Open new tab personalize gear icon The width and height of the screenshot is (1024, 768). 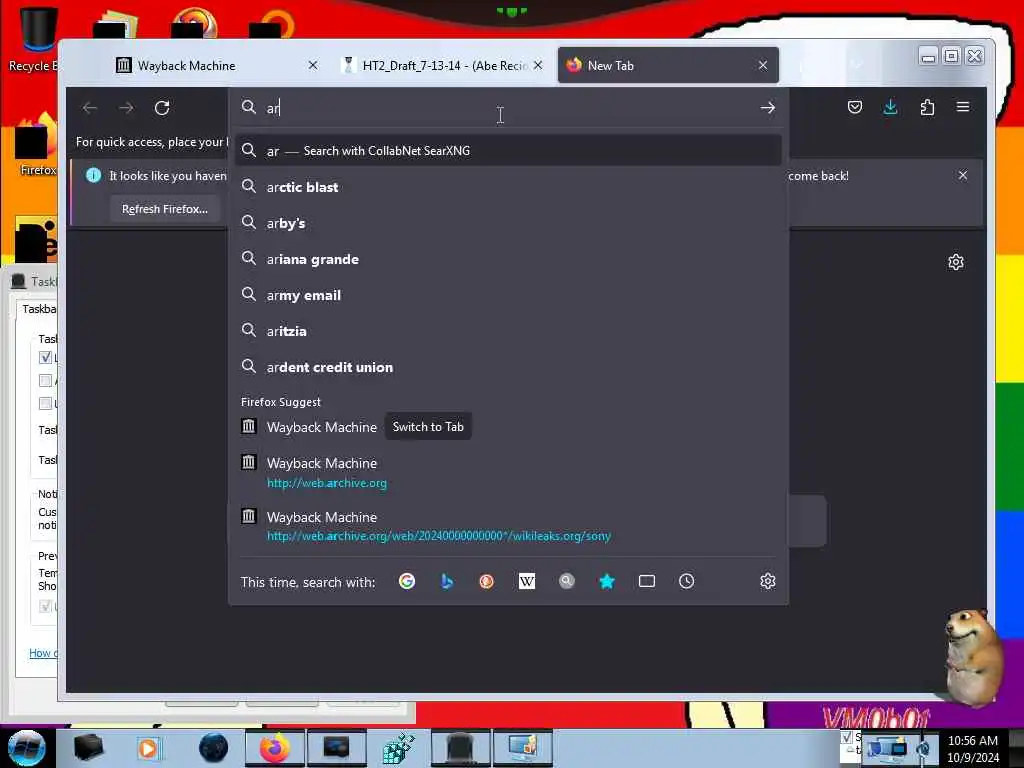click(955, 262)
